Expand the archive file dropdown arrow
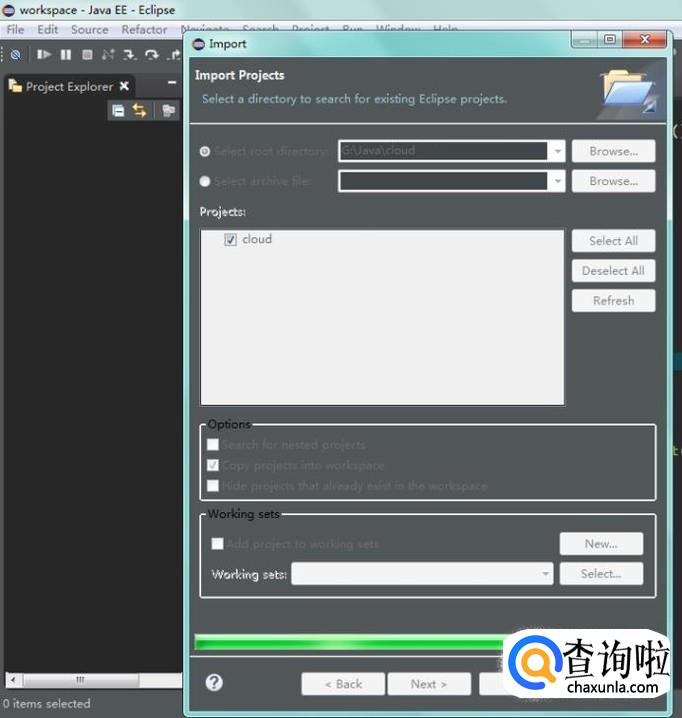The width and height of the screenshot is (682, 718). coord(557,181)
